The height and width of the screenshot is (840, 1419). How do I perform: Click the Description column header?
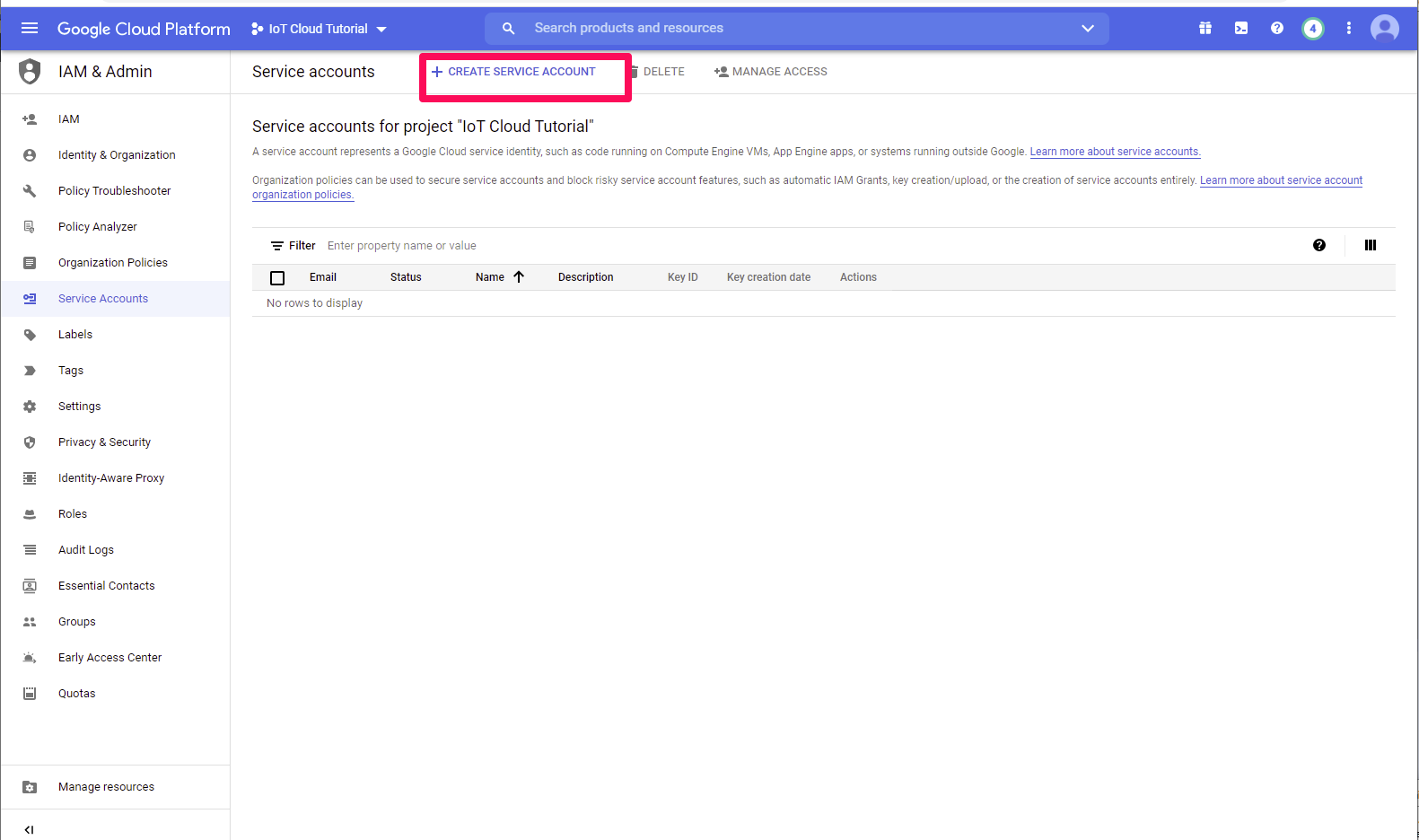pyautogui.click(x=586, y=277)
